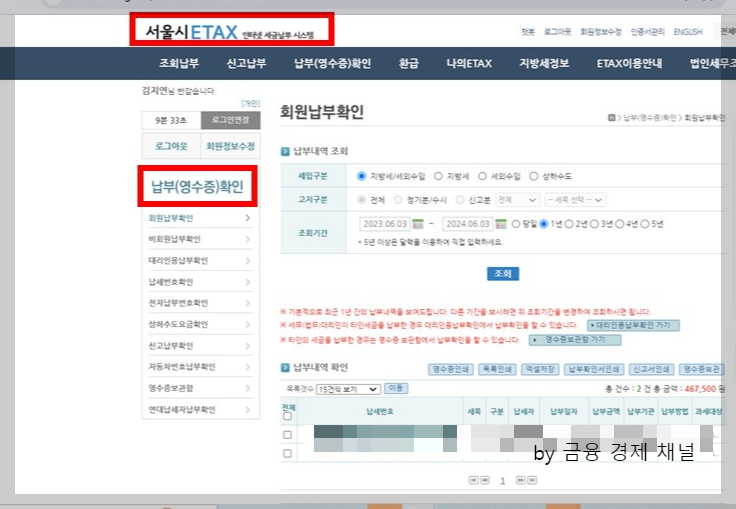Go to next page of results

tap(520, 480)
